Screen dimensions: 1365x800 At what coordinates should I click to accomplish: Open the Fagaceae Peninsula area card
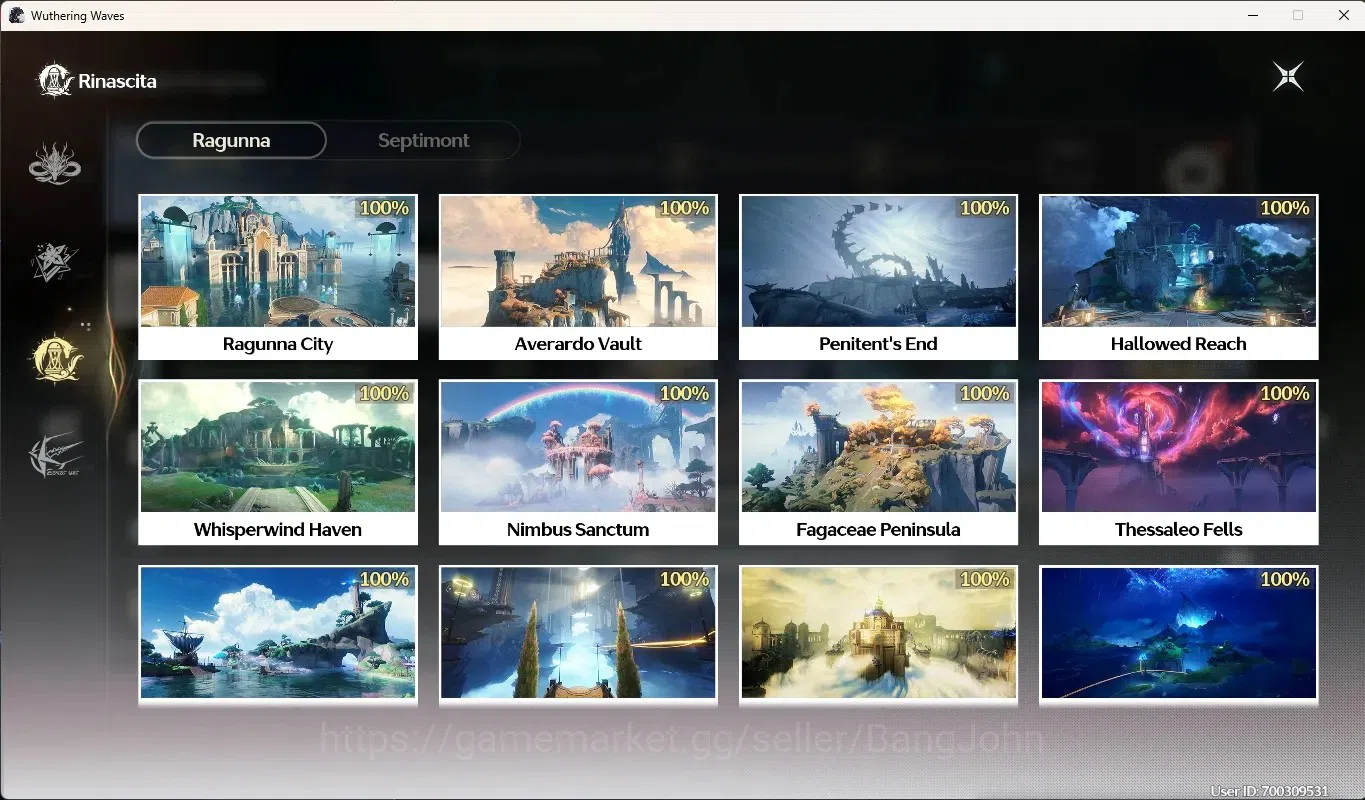coord(878,462)
